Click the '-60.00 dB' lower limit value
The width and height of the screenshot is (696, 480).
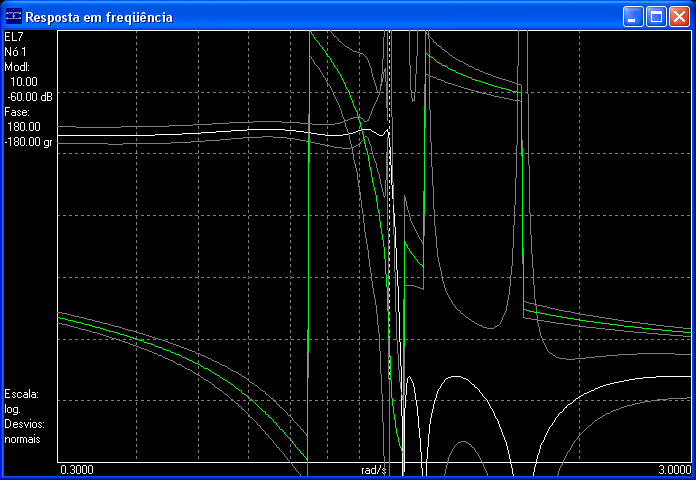(30, 97)
